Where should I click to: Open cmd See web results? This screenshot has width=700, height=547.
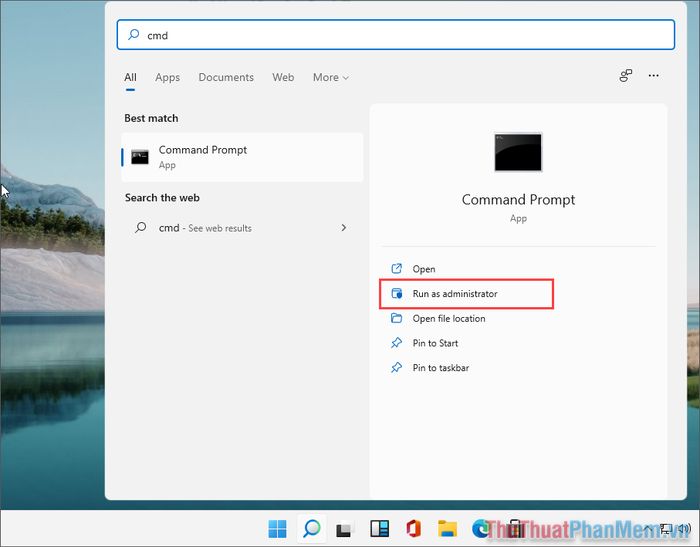(242, 228)
